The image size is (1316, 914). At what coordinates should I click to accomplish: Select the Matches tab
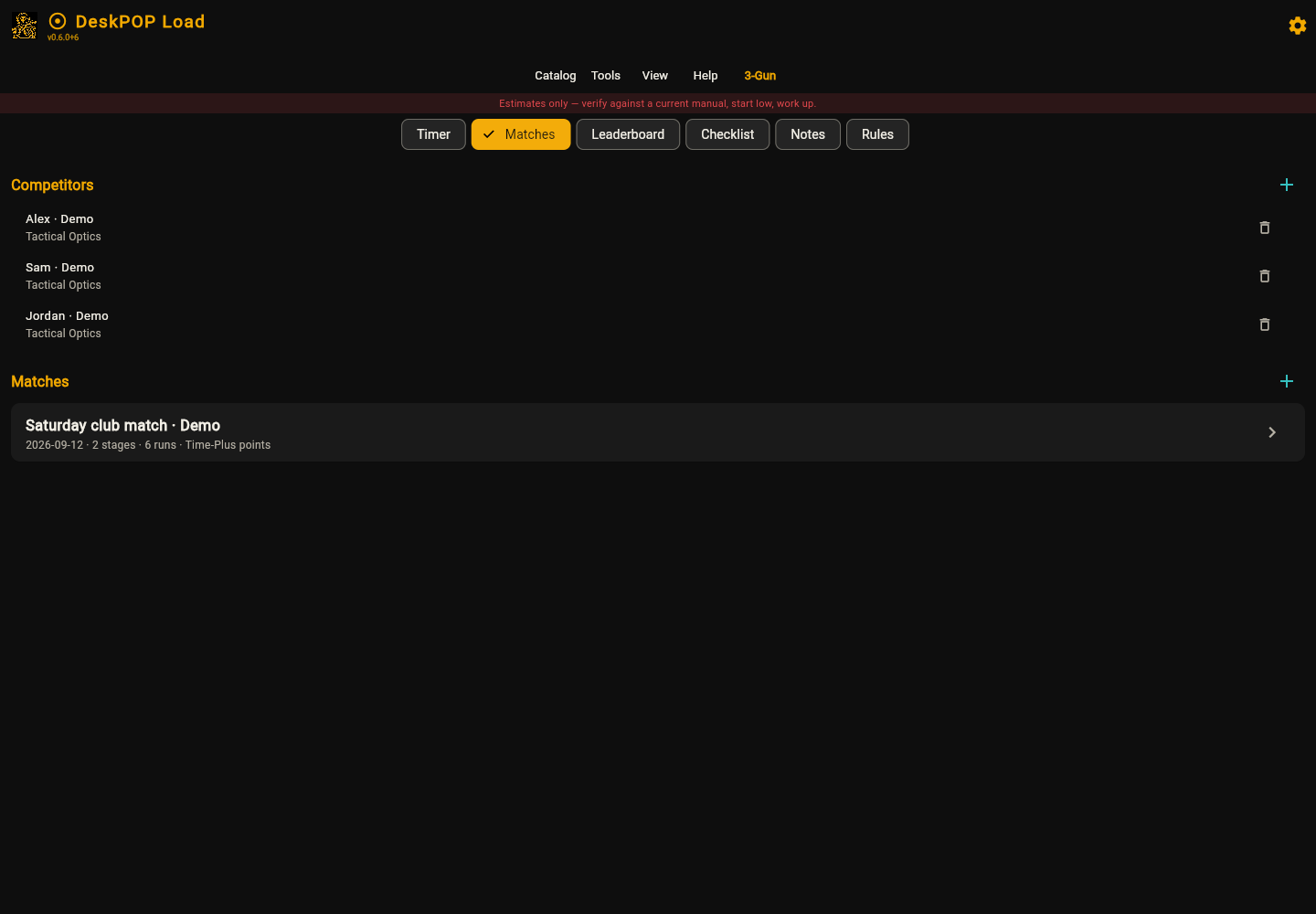[521, 134]
